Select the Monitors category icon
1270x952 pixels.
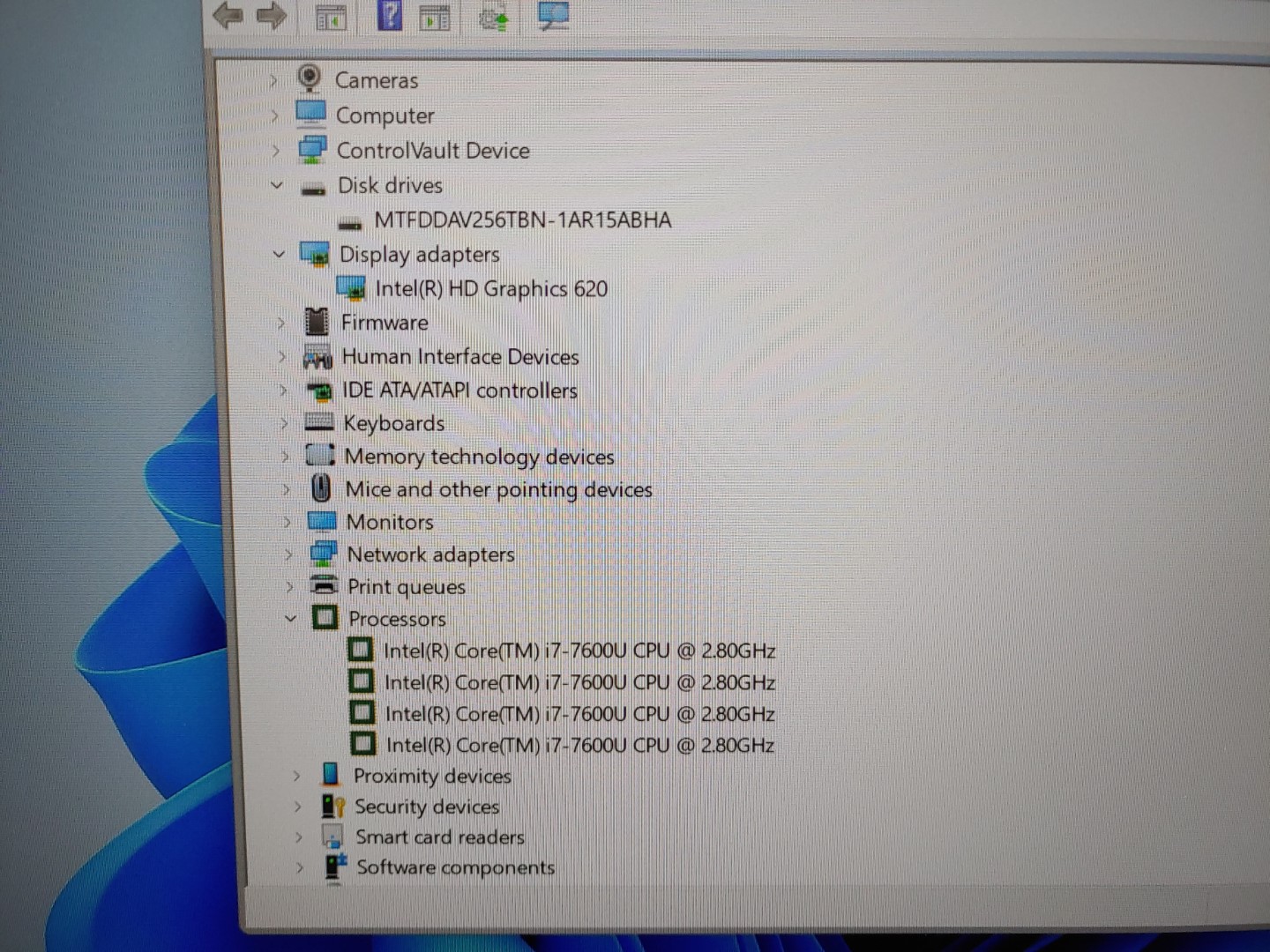(322, 521)
